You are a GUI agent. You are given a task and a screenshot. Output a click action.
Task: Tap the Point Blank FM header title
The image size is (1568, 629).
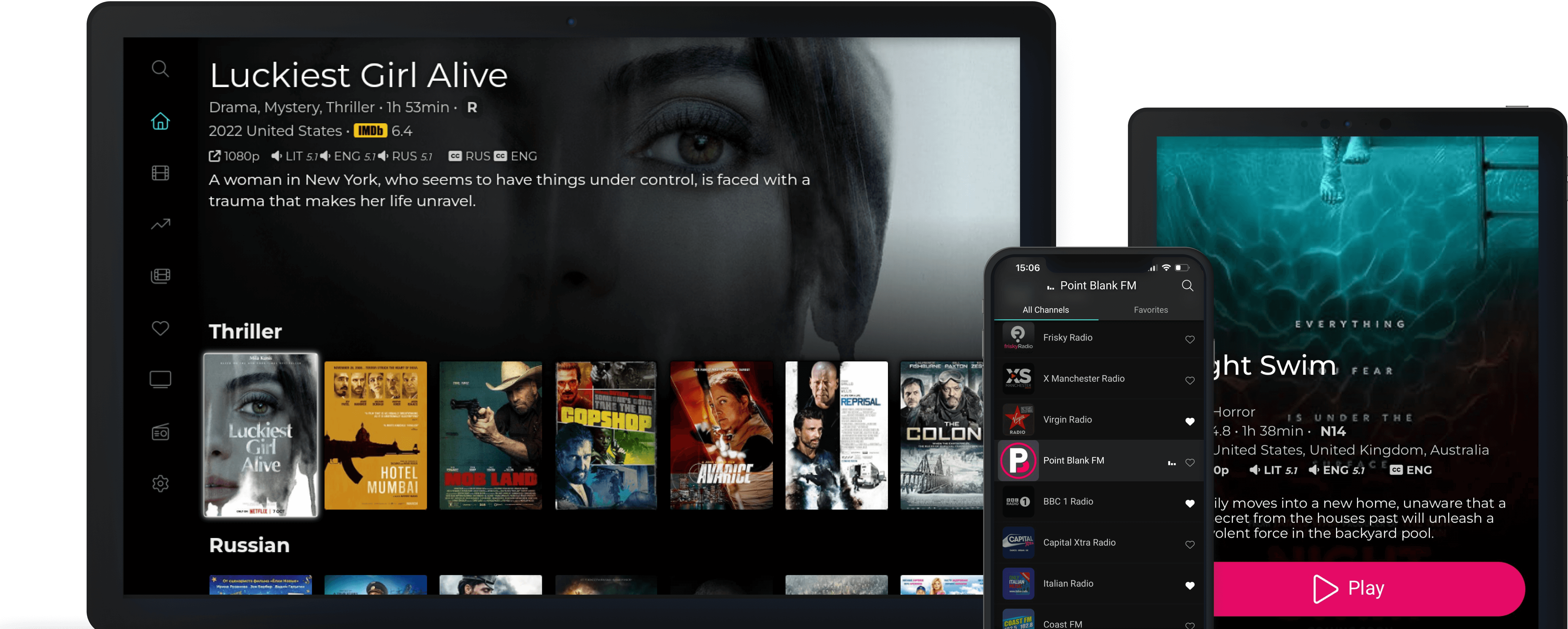coord(1098,285)
